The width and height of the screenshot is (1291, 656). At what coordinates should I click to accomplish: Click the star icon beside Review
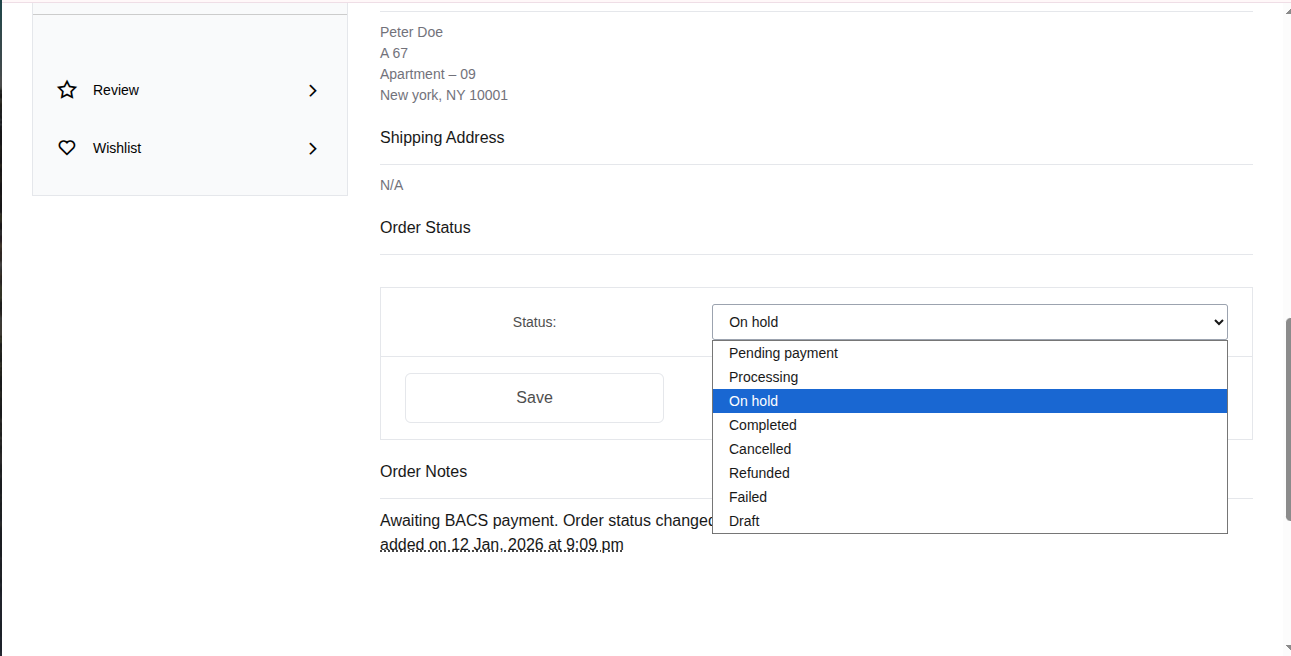[x=66, y=89]
